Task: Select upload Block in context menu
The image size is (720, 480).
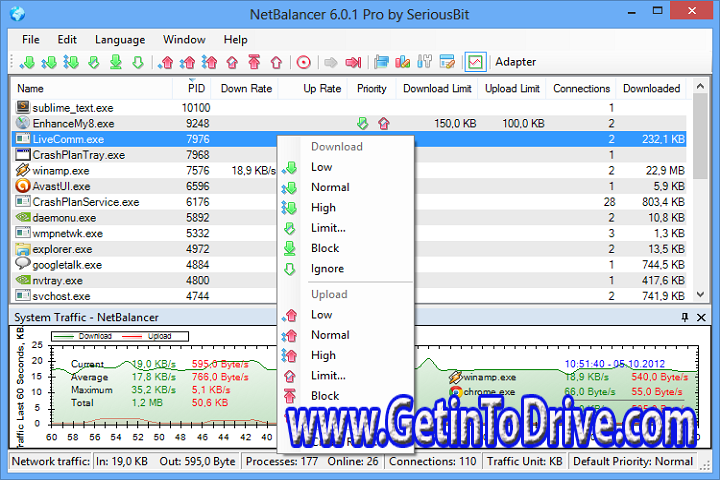Action: click(x=345, y=396)
